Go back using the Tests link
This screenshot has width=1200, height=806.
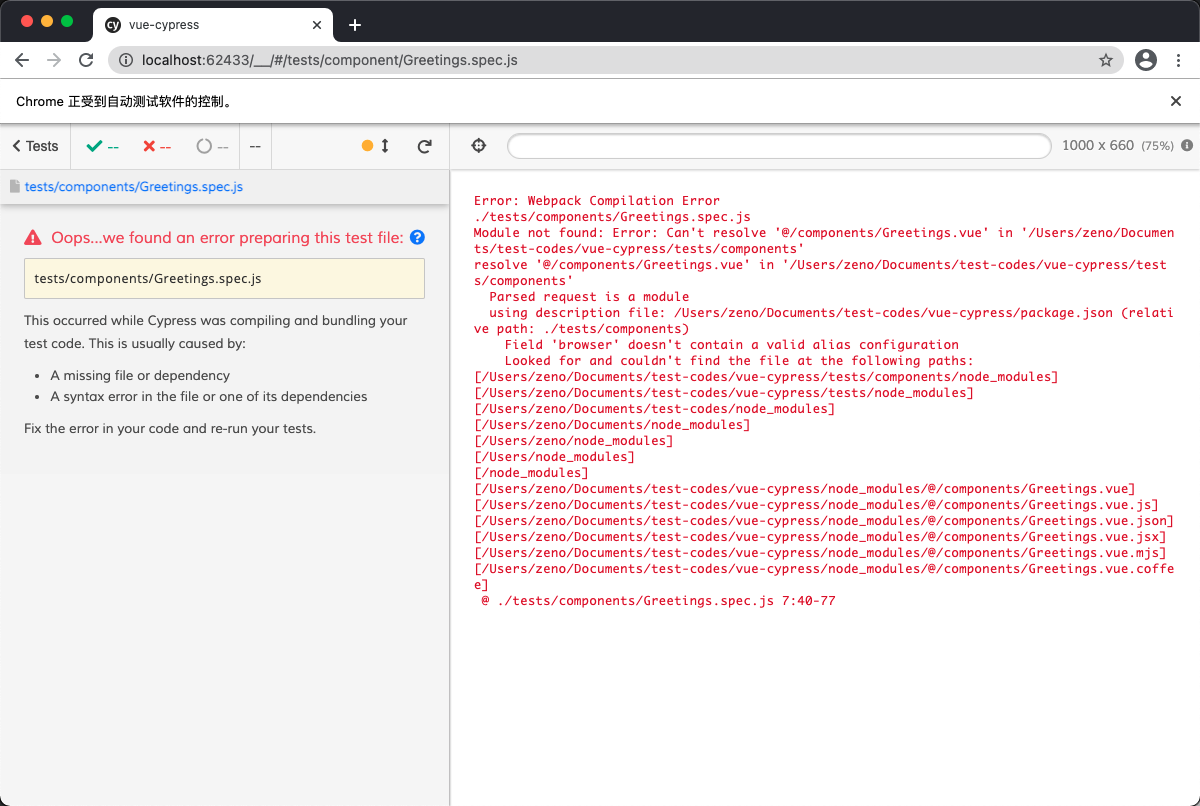click(x=33, y=145)
